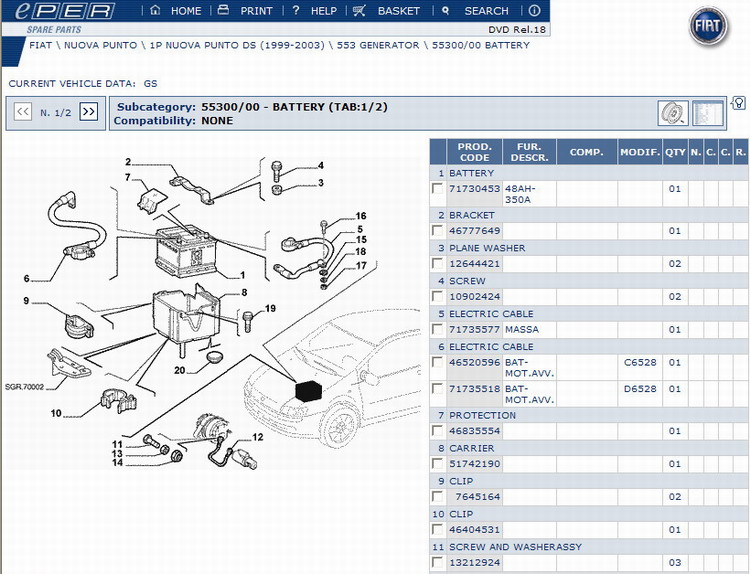750x574 pixels.
Task: Click the lightbulb hint icon
Action: point(739,103)
